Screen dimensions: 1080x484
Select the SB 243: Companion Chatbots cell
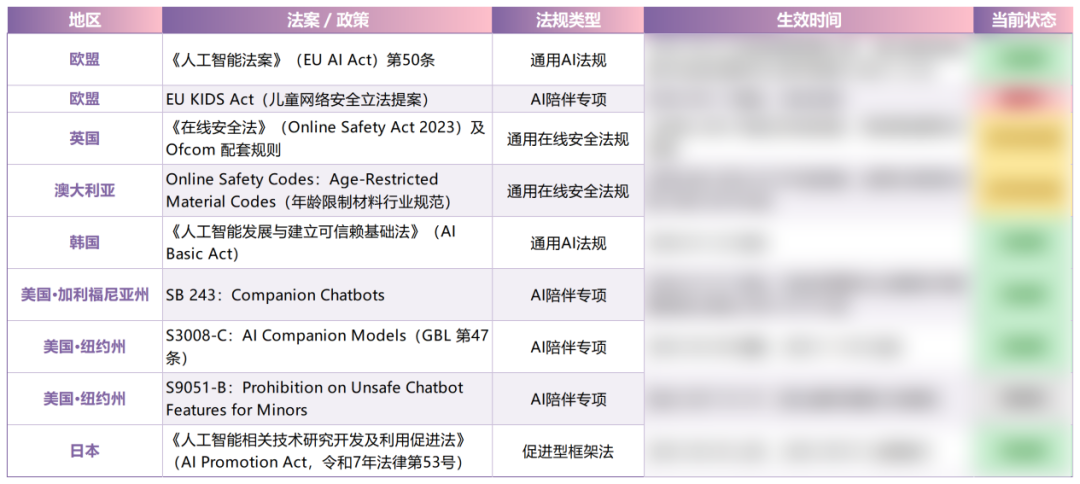327,295
